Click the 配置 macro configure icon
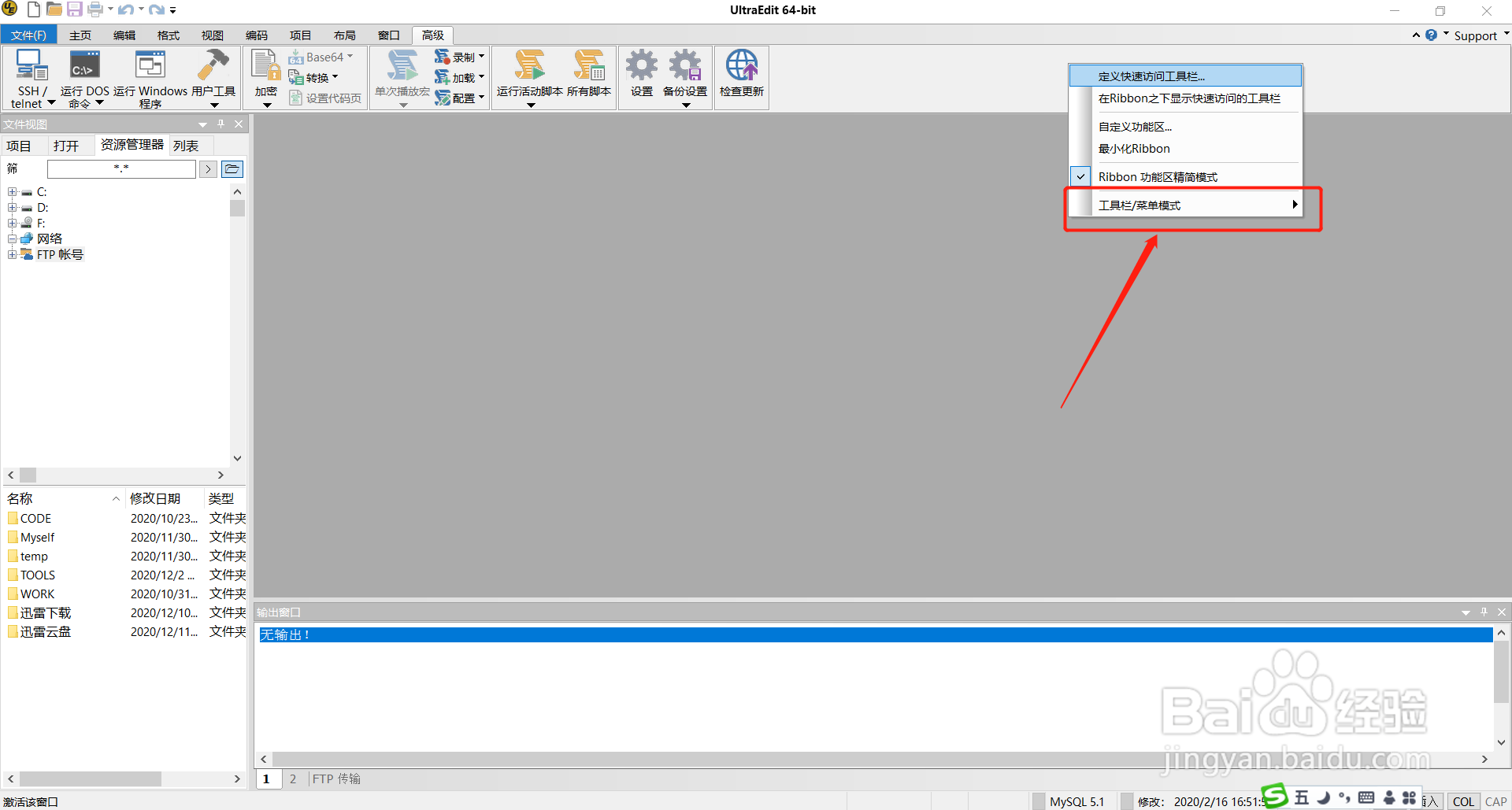Viewport: 1512px width, 810px height. tap(443, 98)
